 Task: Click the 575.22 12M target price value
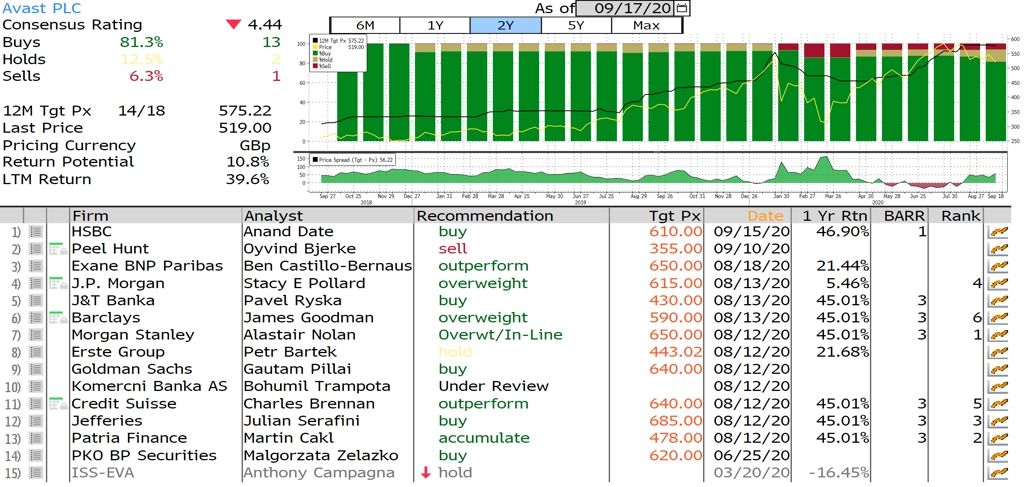pos(245,111)
